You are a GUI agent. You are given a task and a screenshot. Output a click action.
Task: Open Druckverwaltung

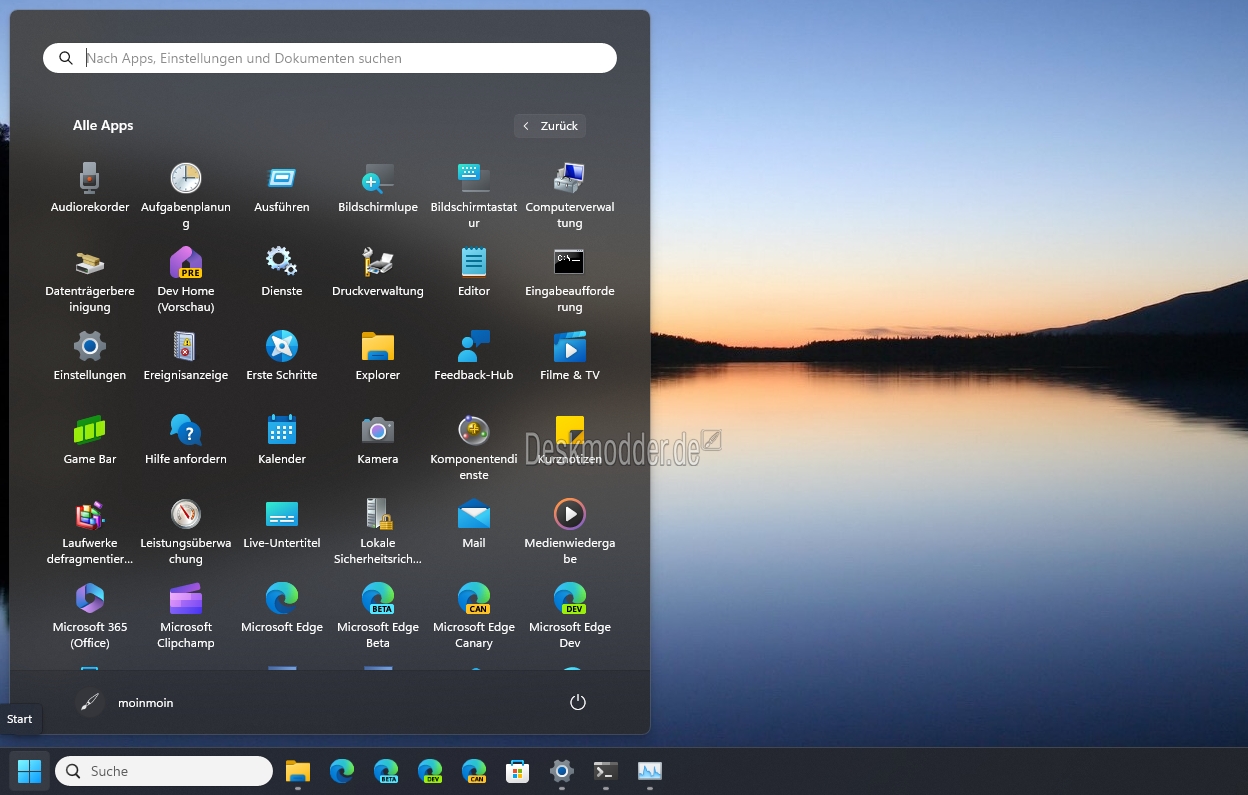tap(378, 272)
